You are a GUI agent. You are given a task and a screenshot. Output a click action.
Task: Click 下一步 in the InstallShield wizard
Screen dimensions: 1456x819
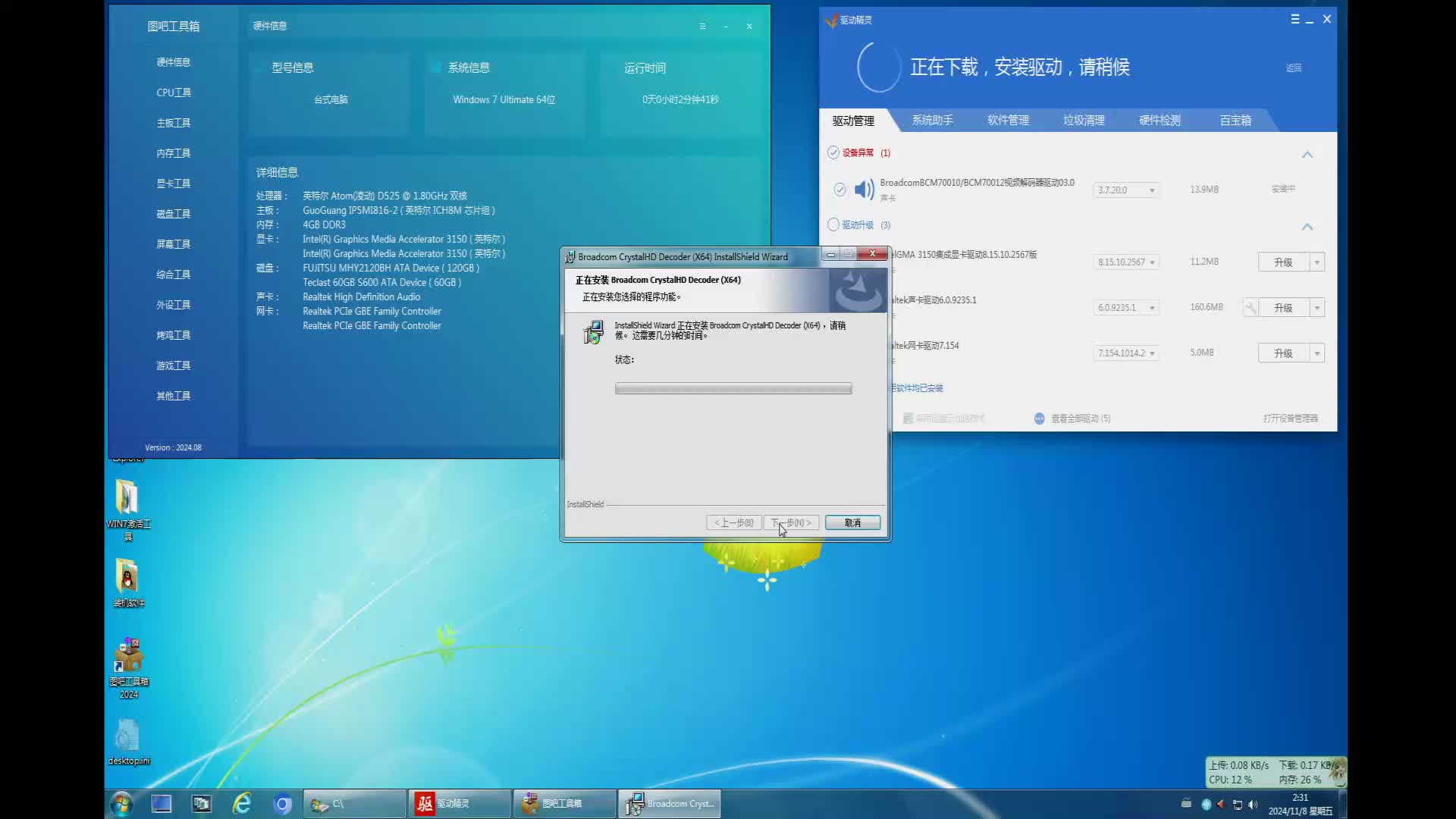click(x=791, y=522)
